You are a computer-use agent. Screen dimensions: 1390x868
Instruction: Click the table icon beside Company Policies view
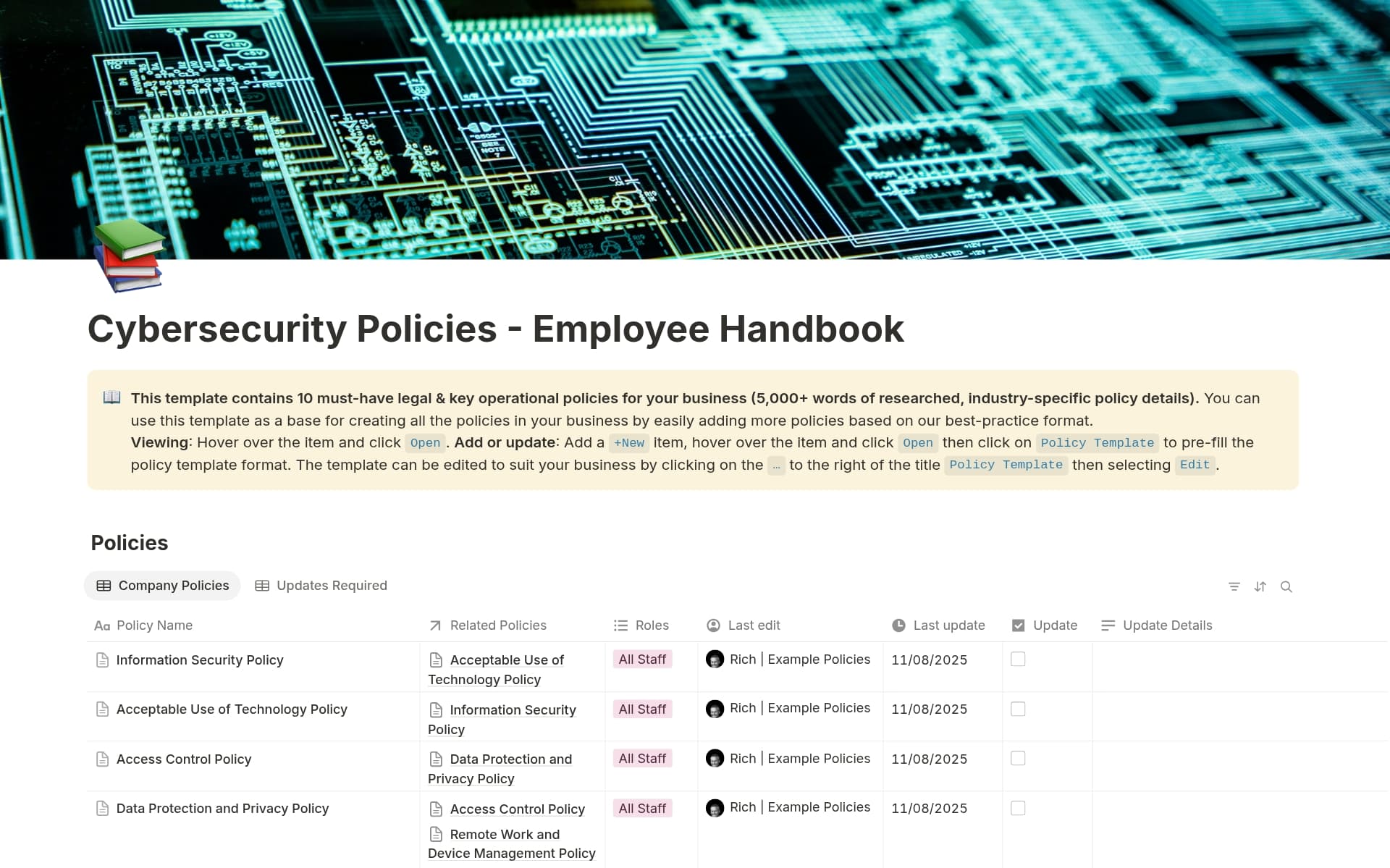(x=105, y=585)
